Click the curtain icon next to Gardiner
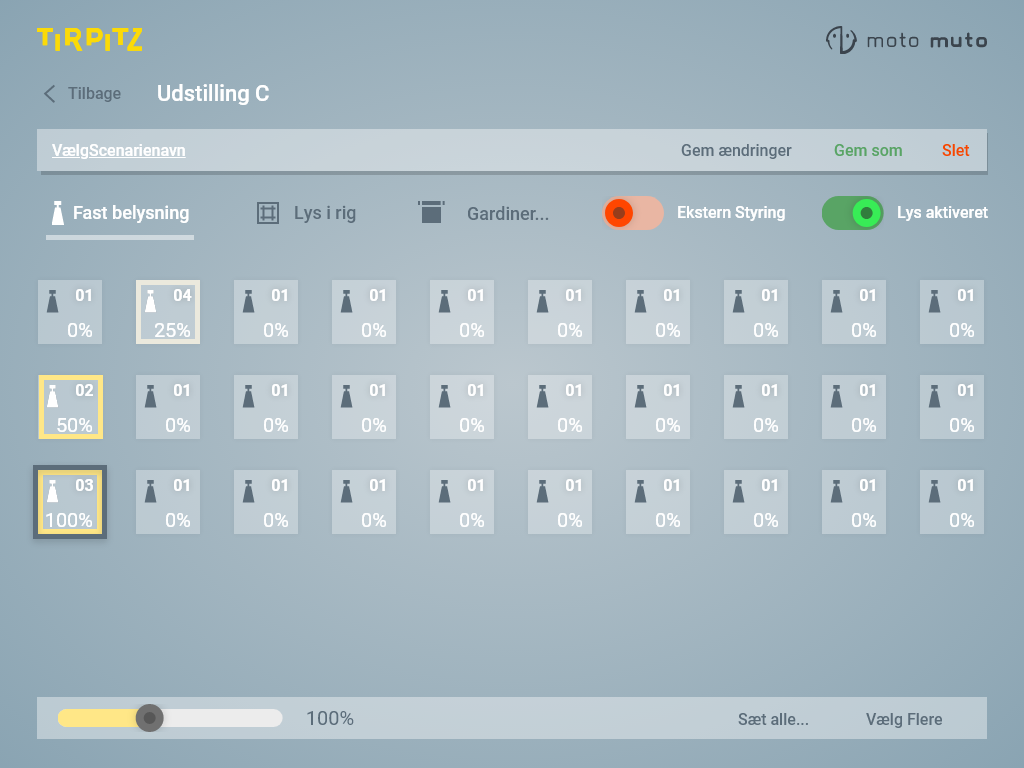Screen dimensions: 1024x768 point(431,213)
